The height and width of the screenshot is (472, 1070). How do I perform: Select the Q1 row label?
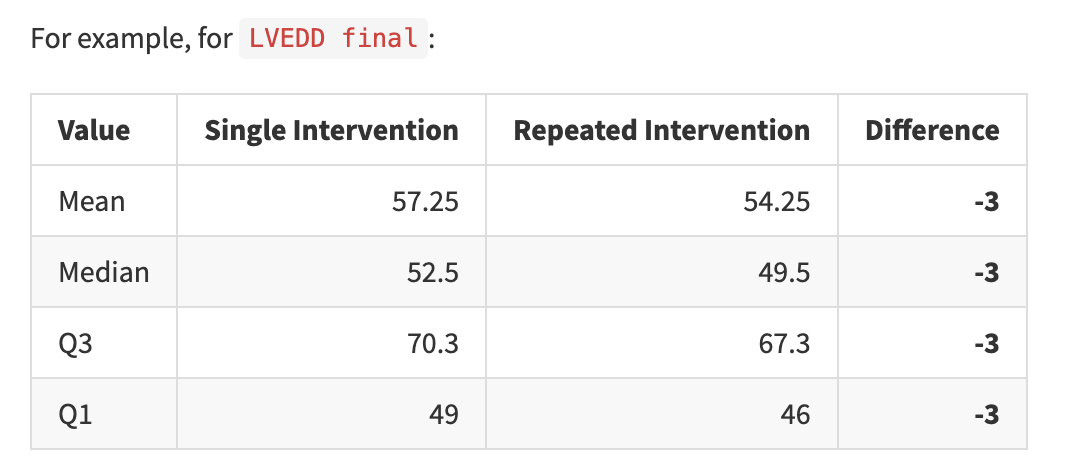pyautogui.click(x=75, y=414)
